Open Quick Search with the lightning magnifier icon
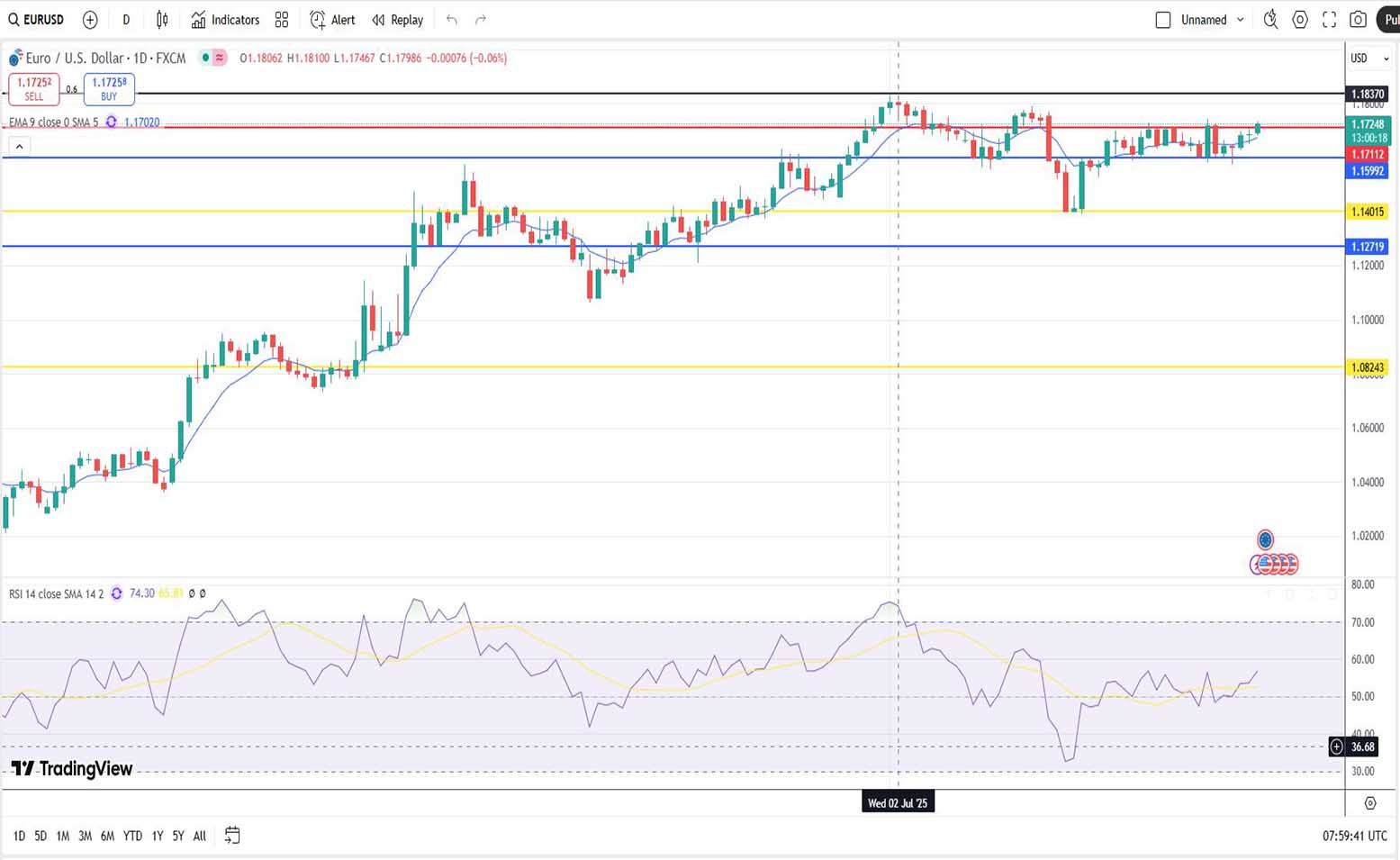The width and height of the screenshot is (1400, 860). click(1270, 20)
